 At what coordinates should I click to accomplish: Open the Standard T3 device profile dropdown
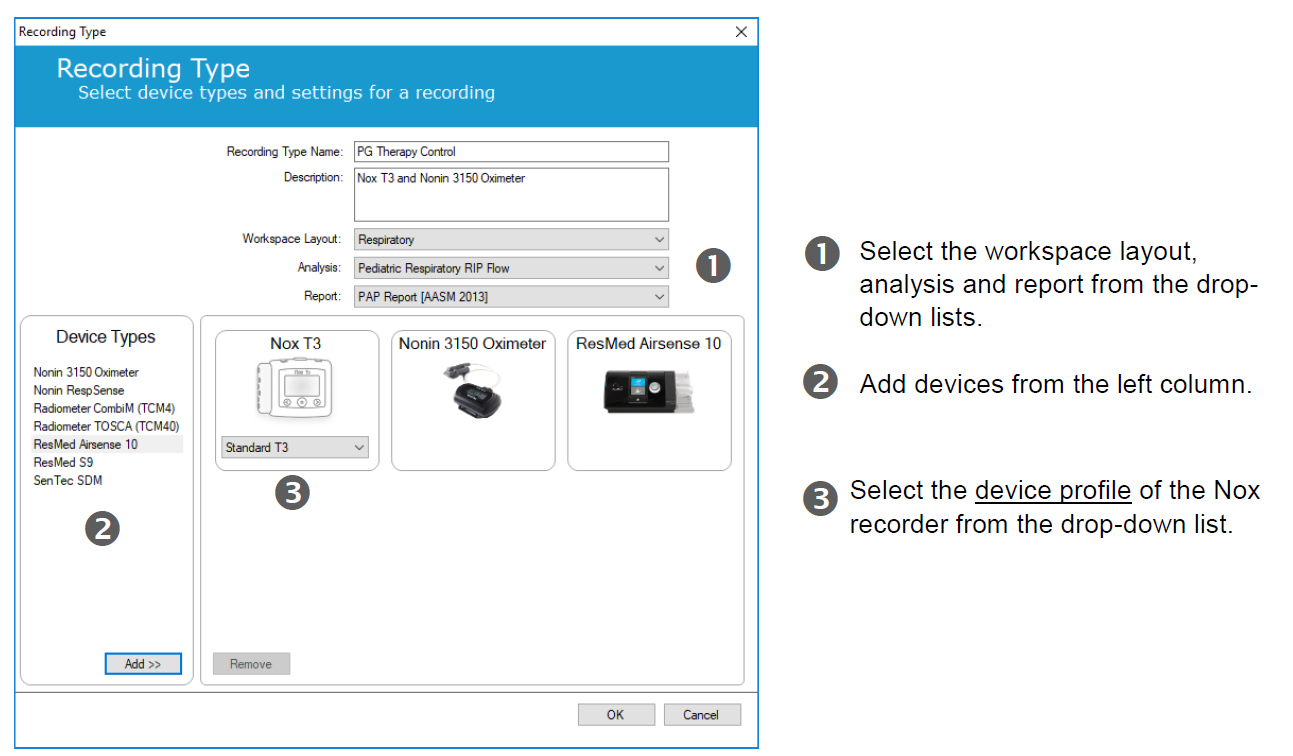click(295, 448)
